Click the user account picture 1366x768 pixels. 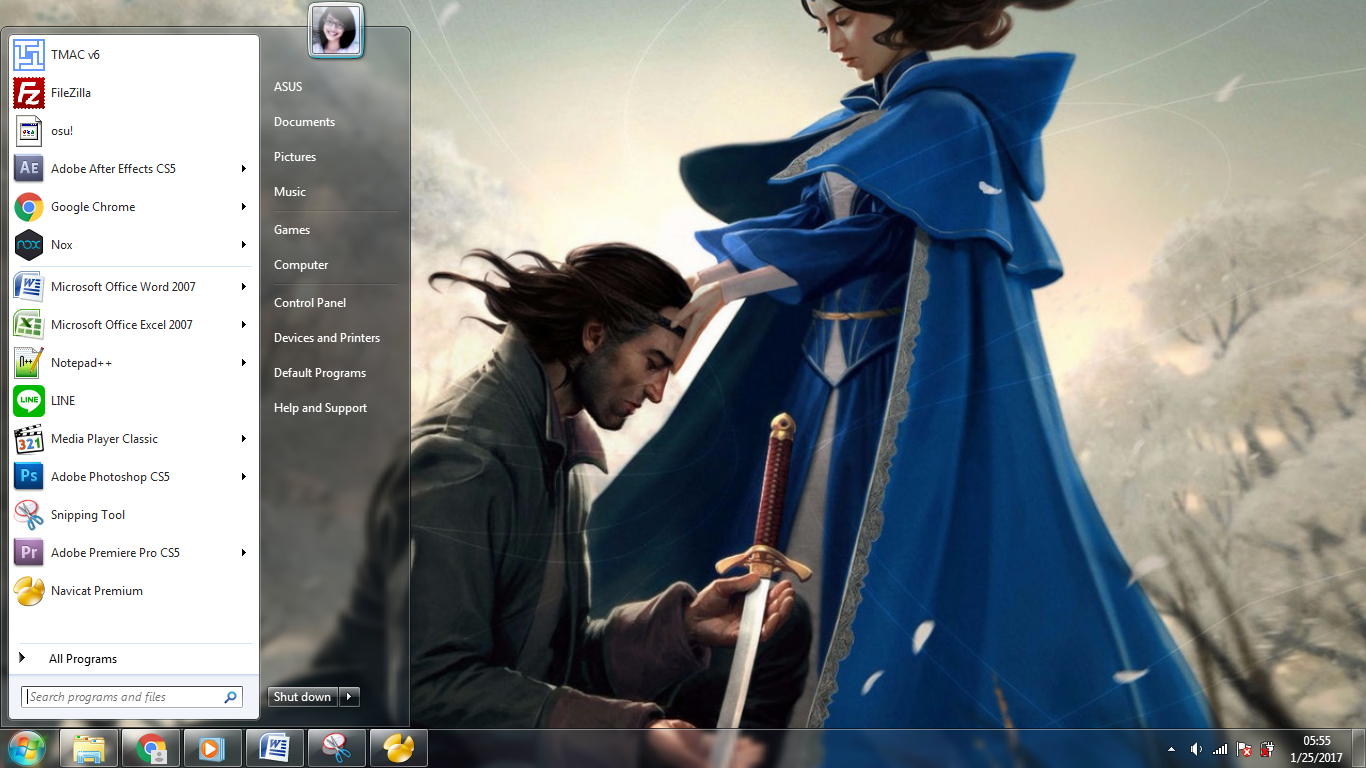pos(336,30)
